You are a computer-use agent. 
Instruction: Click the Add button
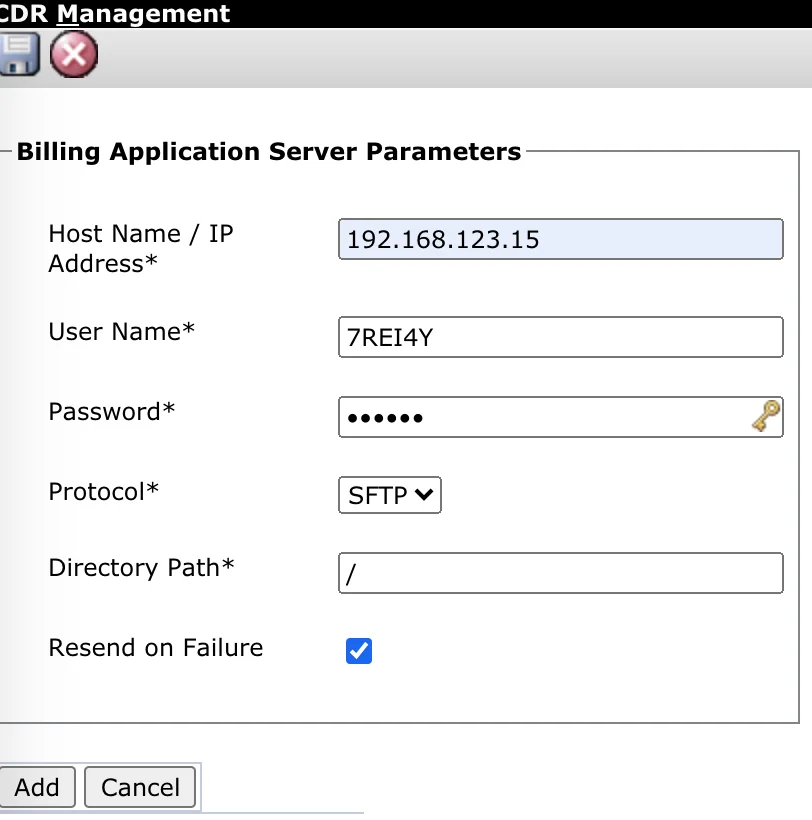37,787
